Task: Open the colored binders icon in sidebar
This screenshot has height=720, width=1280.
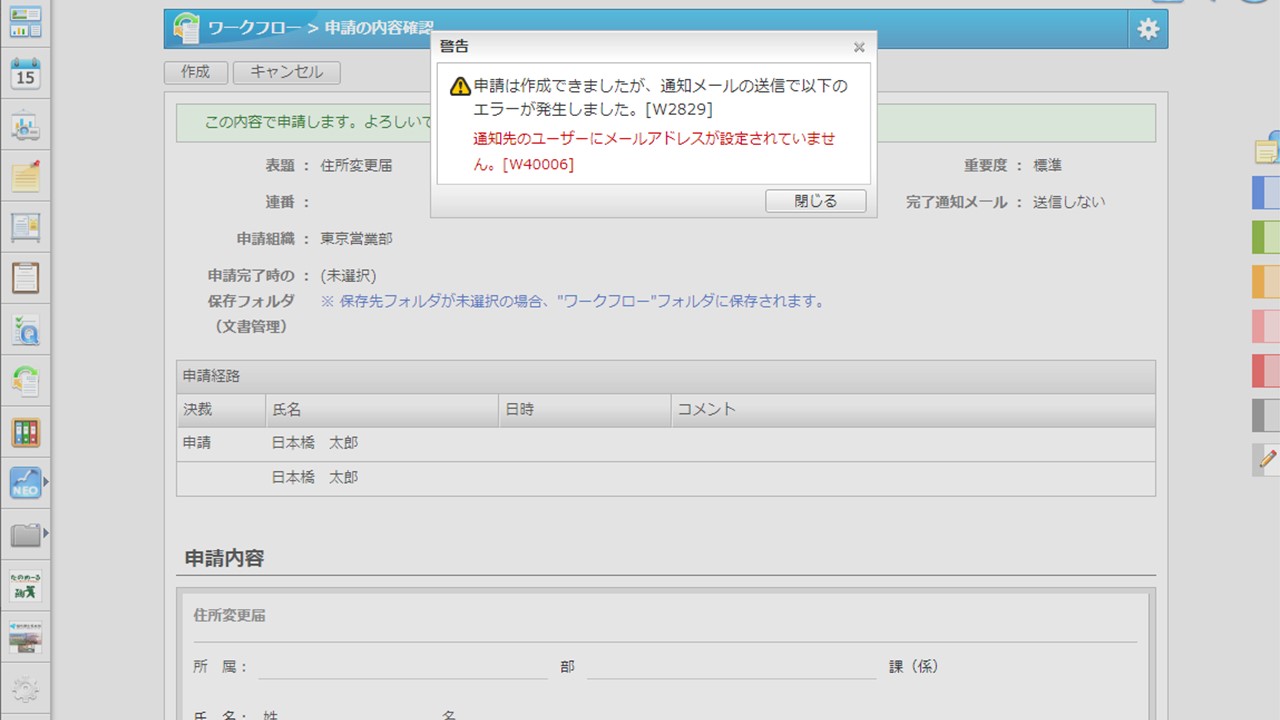Action: [25, 432]
